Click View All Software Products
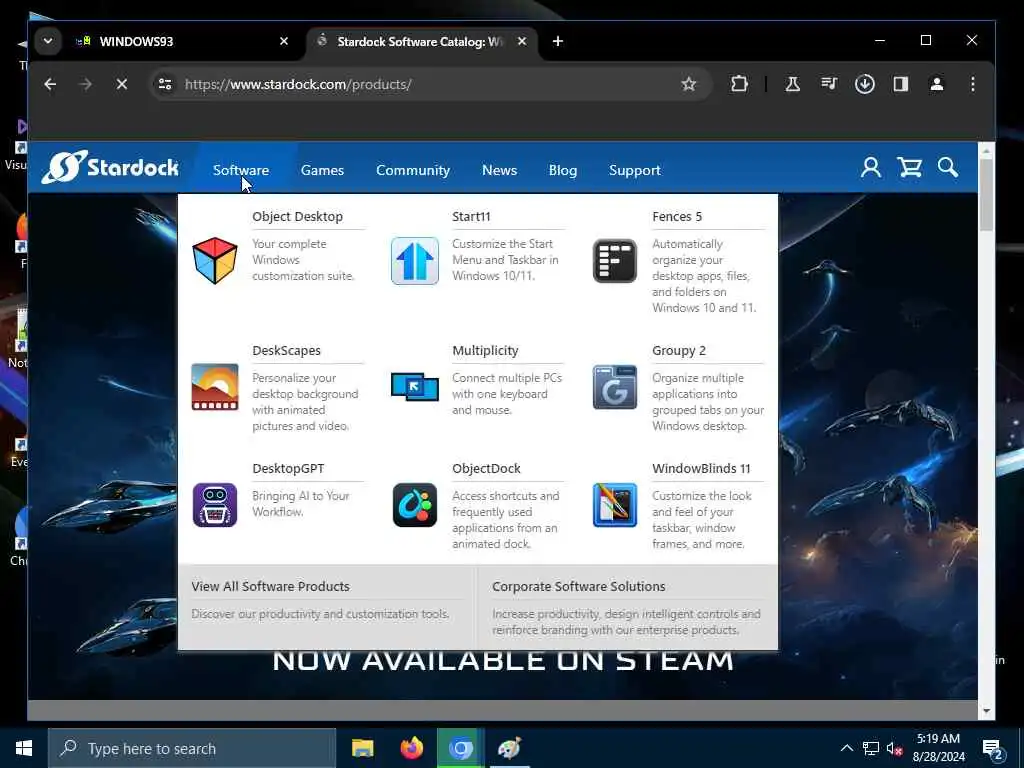The image size is (1024, 768). pos(270,586)
